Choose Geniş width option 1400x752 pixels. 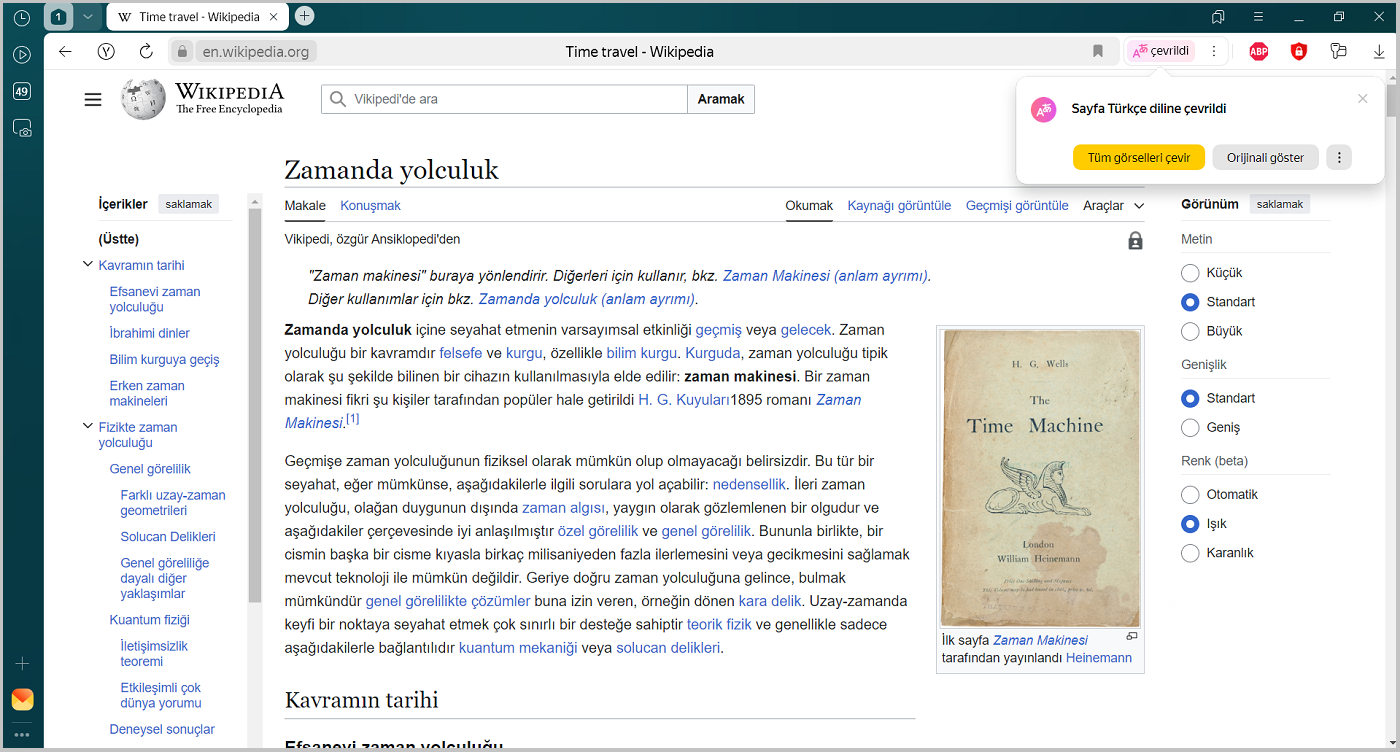(x=1190, y=428)
